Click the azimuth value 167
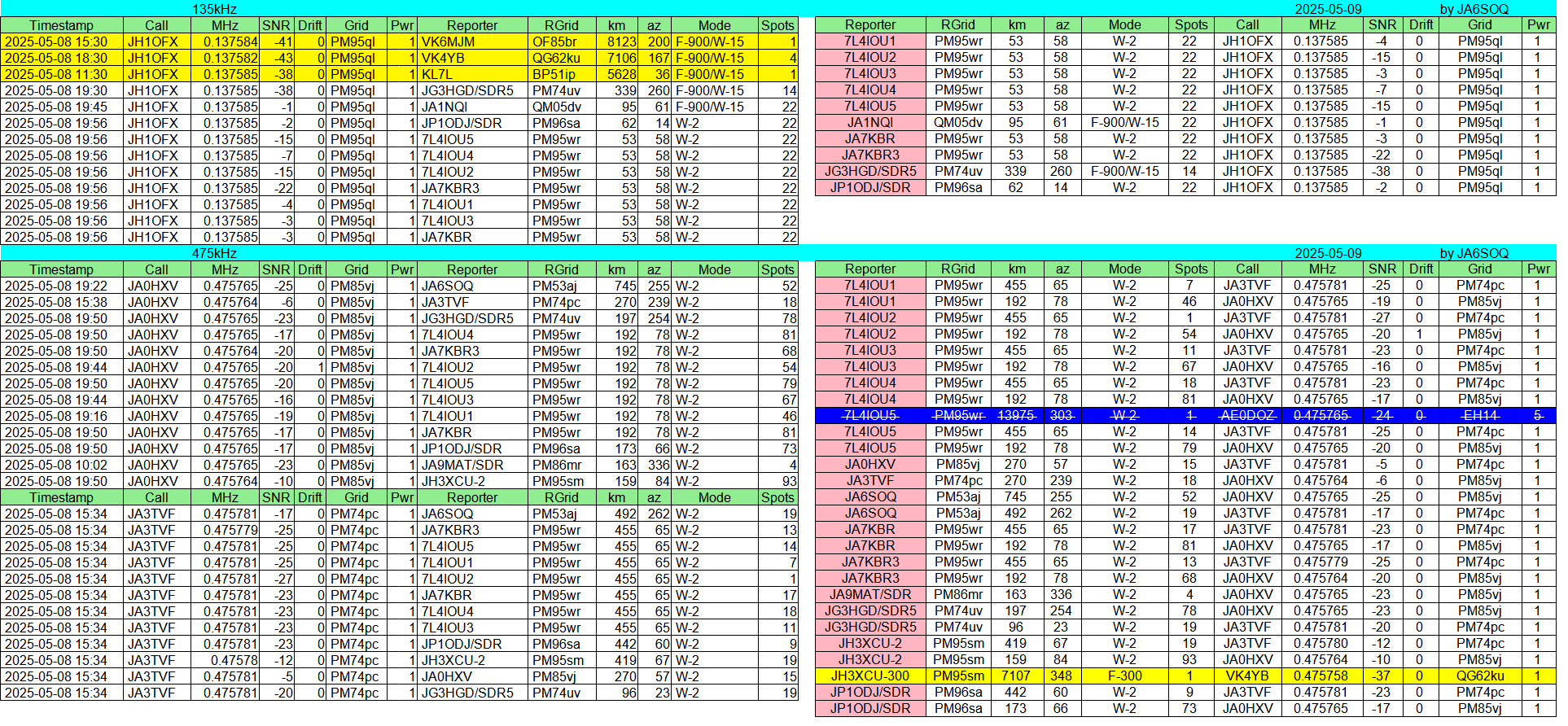This screenshot has width=1568, height=726. (655, 58)
